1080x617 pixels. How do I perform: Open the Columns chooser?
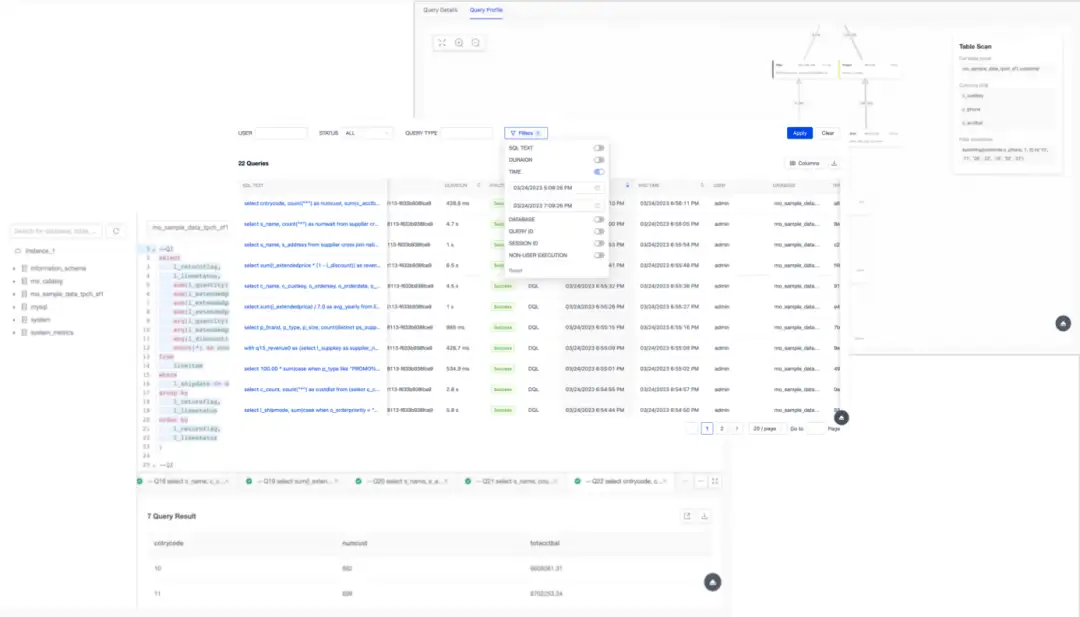click(804, 163)
